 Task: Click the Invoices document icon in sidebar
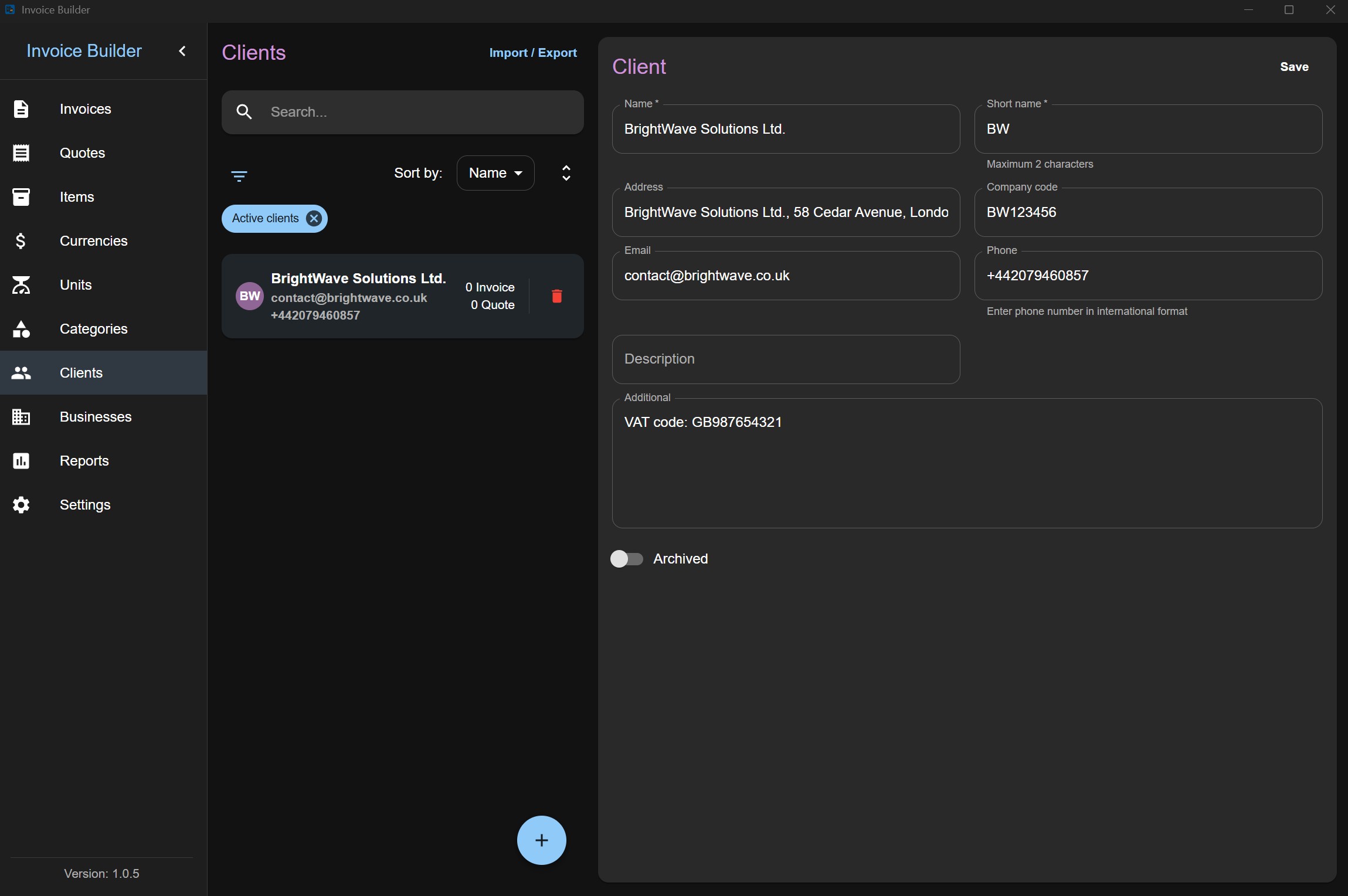(x=21, y=109)
